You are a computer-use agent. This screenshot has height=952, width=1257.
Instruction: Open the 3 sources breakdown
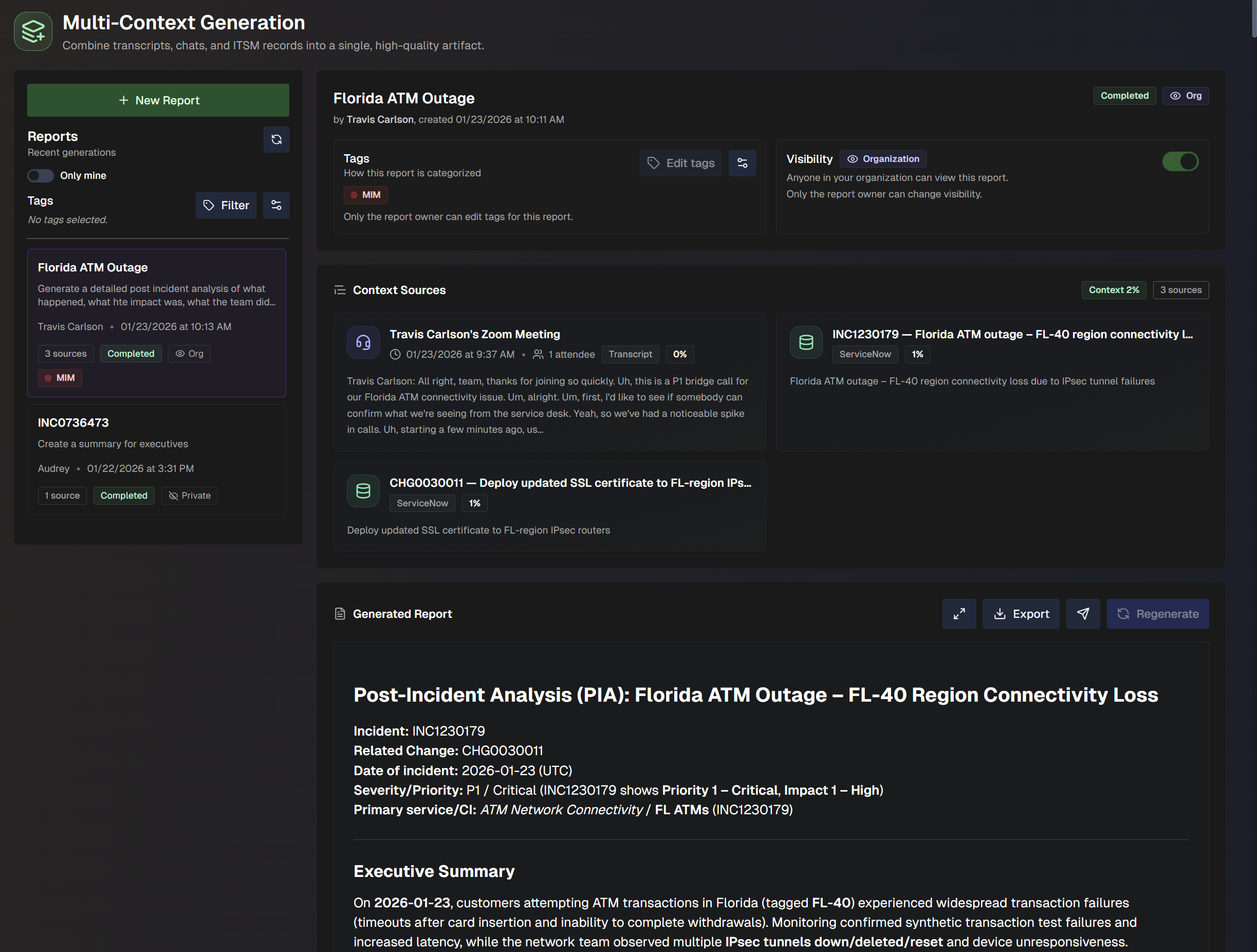point(1181,290)
